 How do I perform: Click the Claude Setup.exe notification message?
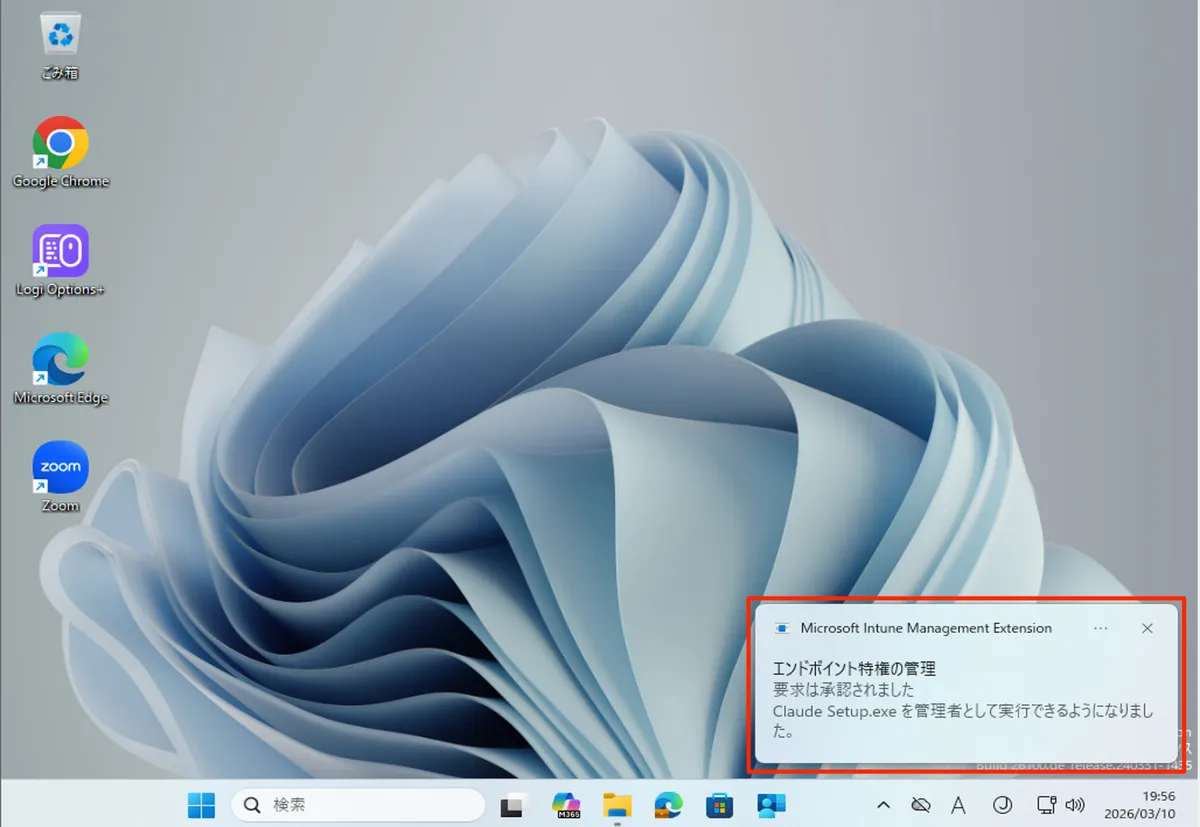(x=963, y=720)
